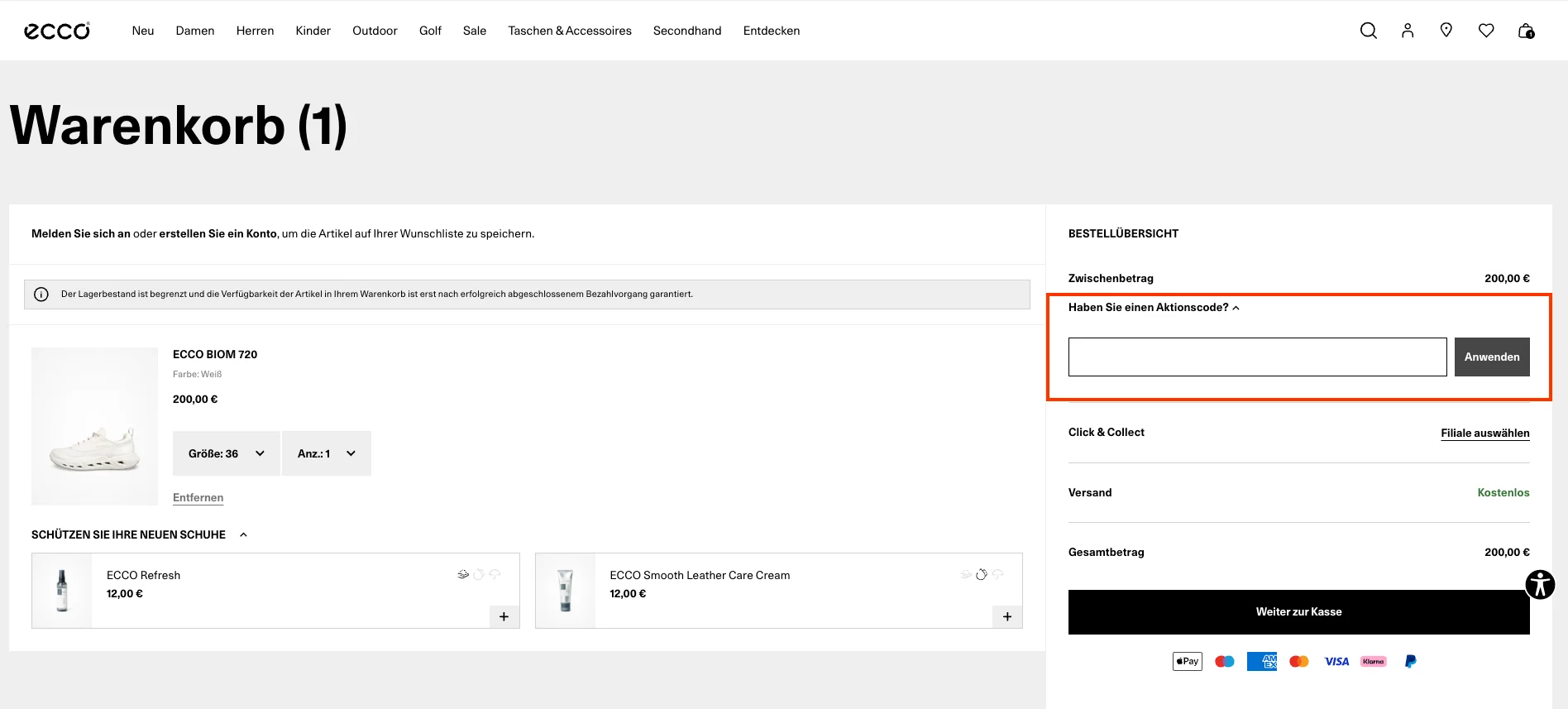Click ECCO Smooth Leather Care Cream name
This screenshot has height=709, width=1568.
coord(700,575)
